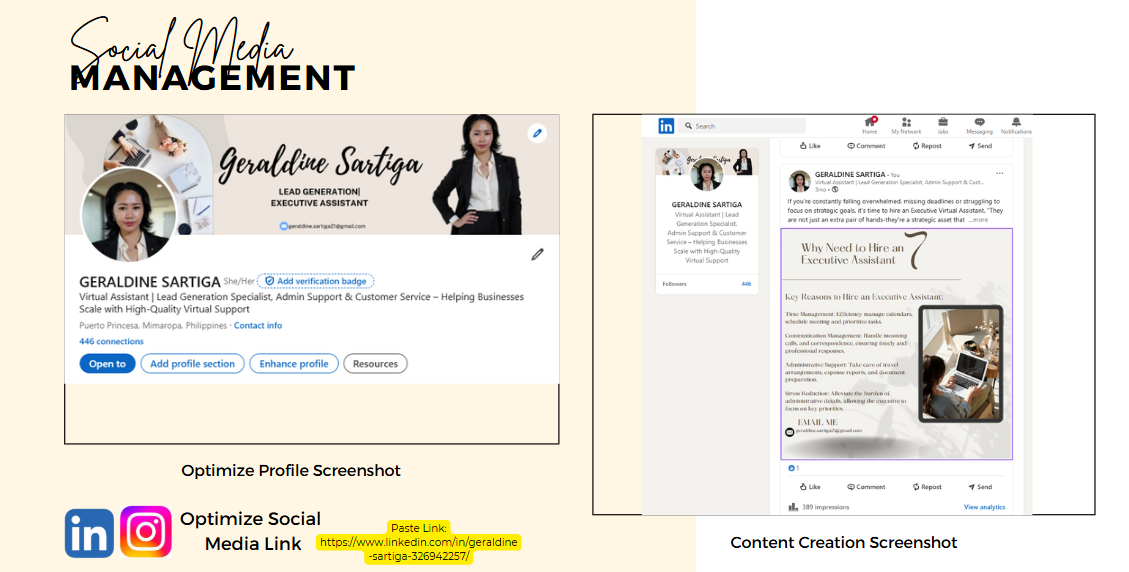Click the MANAGEMENT heading text

(213, 79)
